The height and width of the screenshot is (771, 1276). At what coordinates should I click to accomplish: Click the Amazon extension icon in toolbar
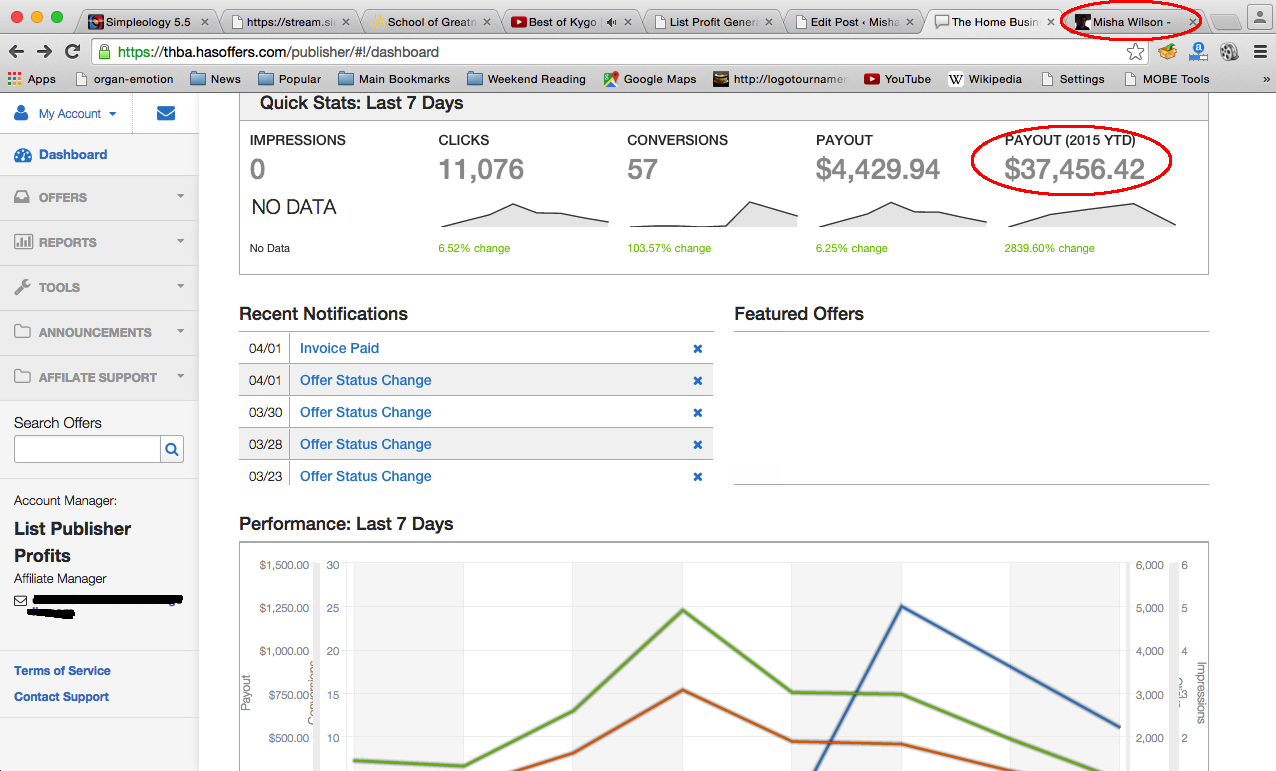point(1198,52)
